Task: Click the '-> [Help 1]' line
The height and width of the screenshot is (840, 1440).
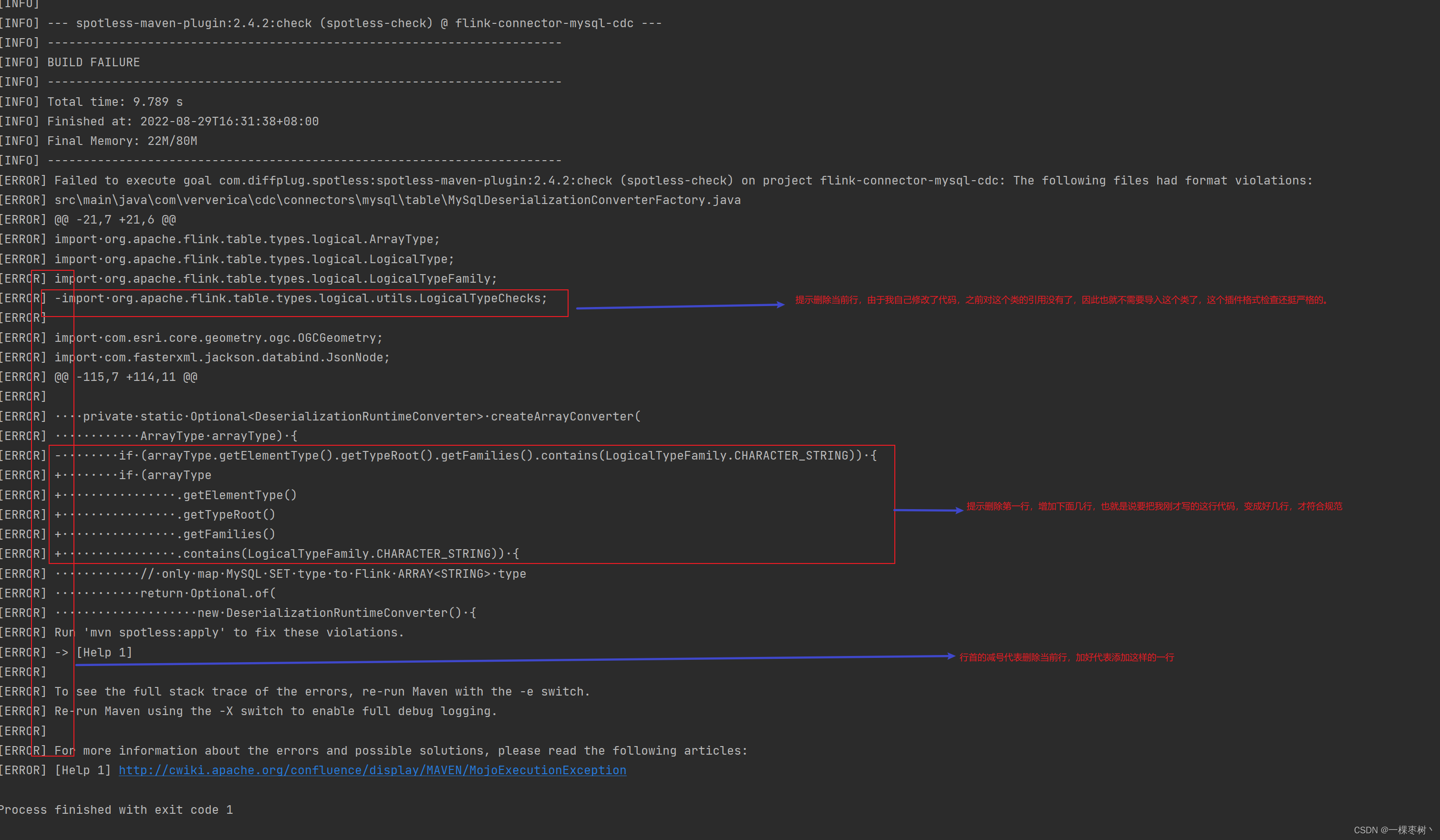Action: point(66,652)
